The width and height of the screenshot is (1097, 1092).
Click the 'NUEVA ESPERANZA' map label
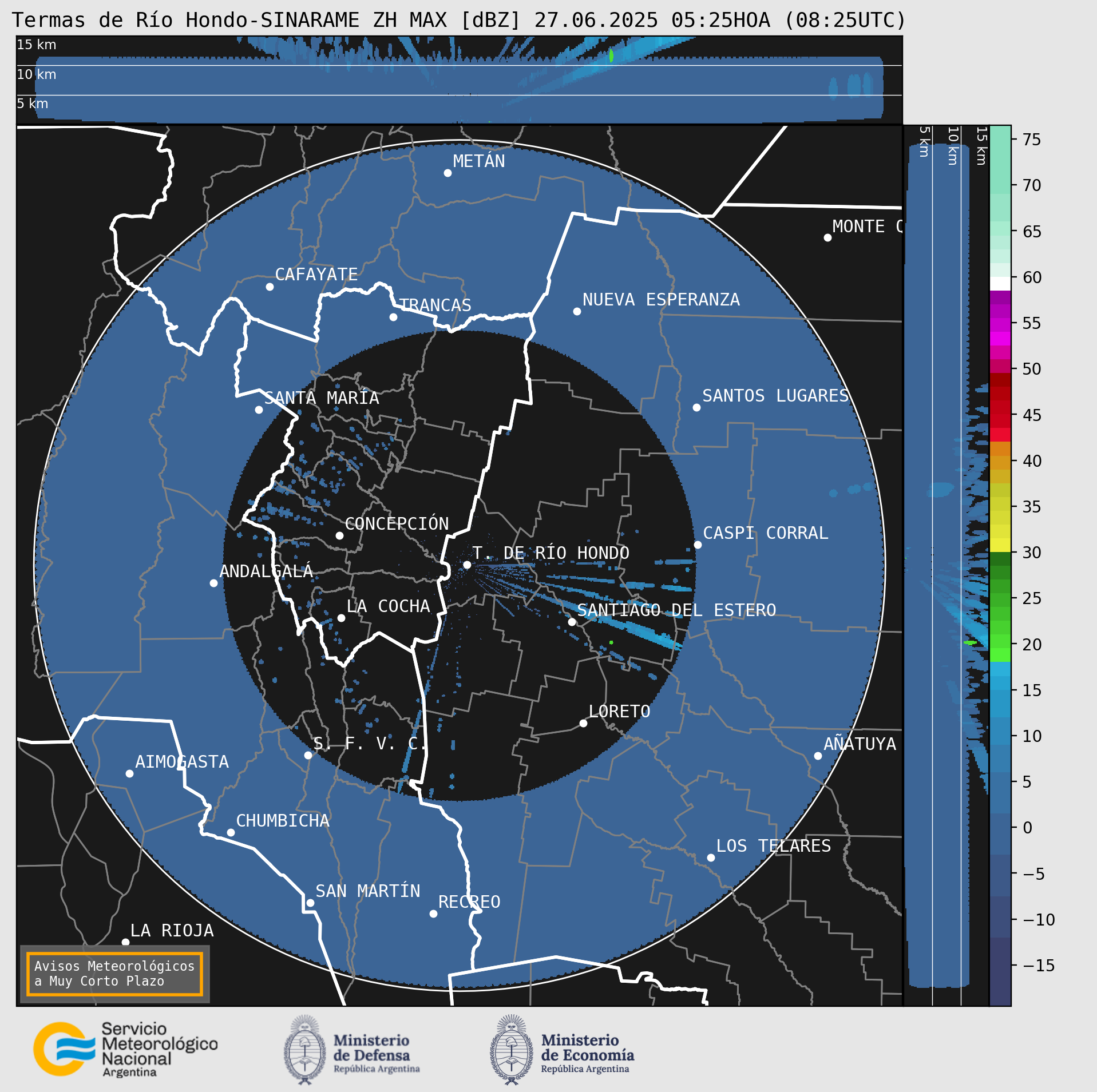tap(661, 300)
